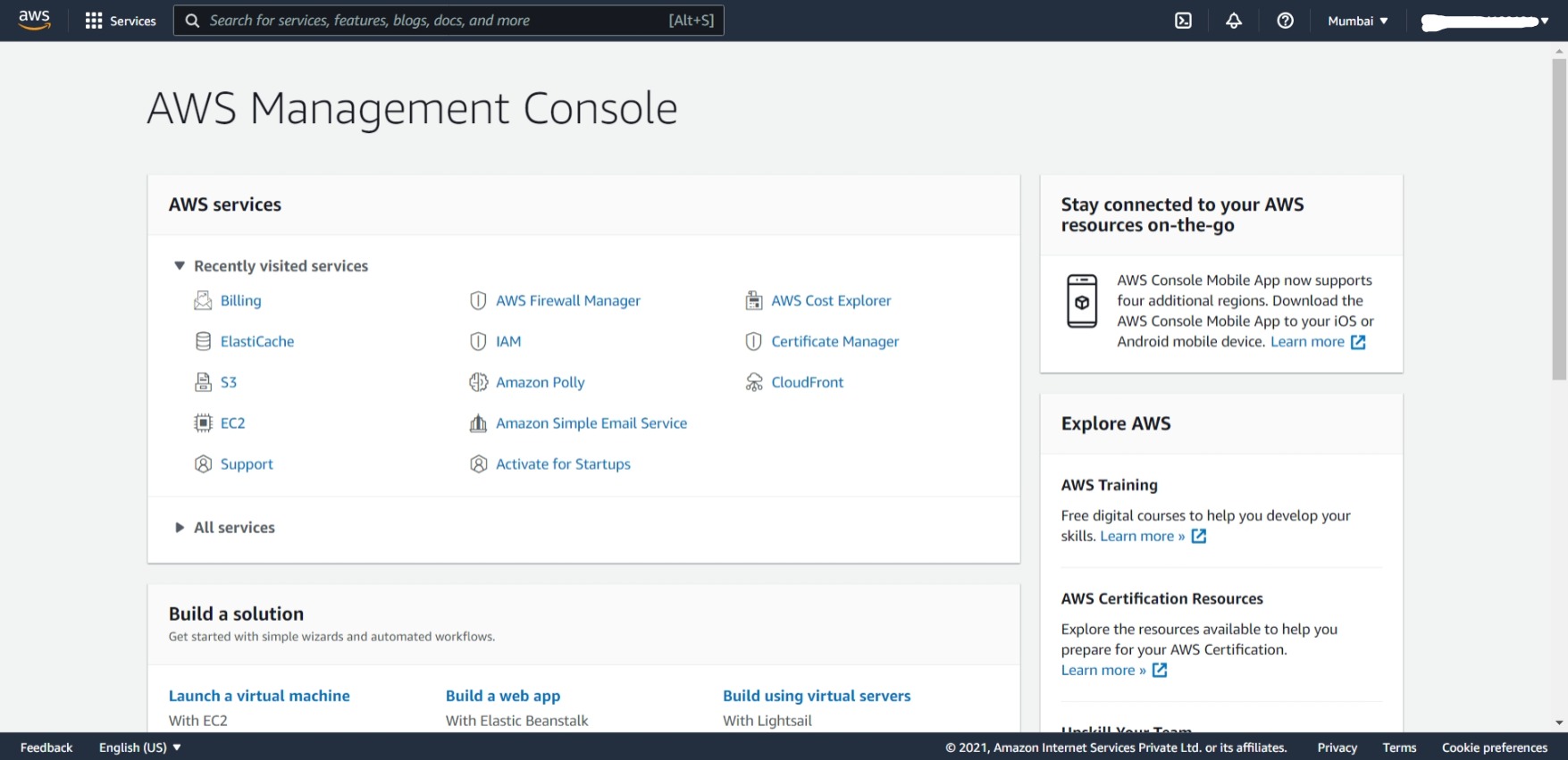
Task: Click the Launch a virtual machine link
Action: [259, 696]
